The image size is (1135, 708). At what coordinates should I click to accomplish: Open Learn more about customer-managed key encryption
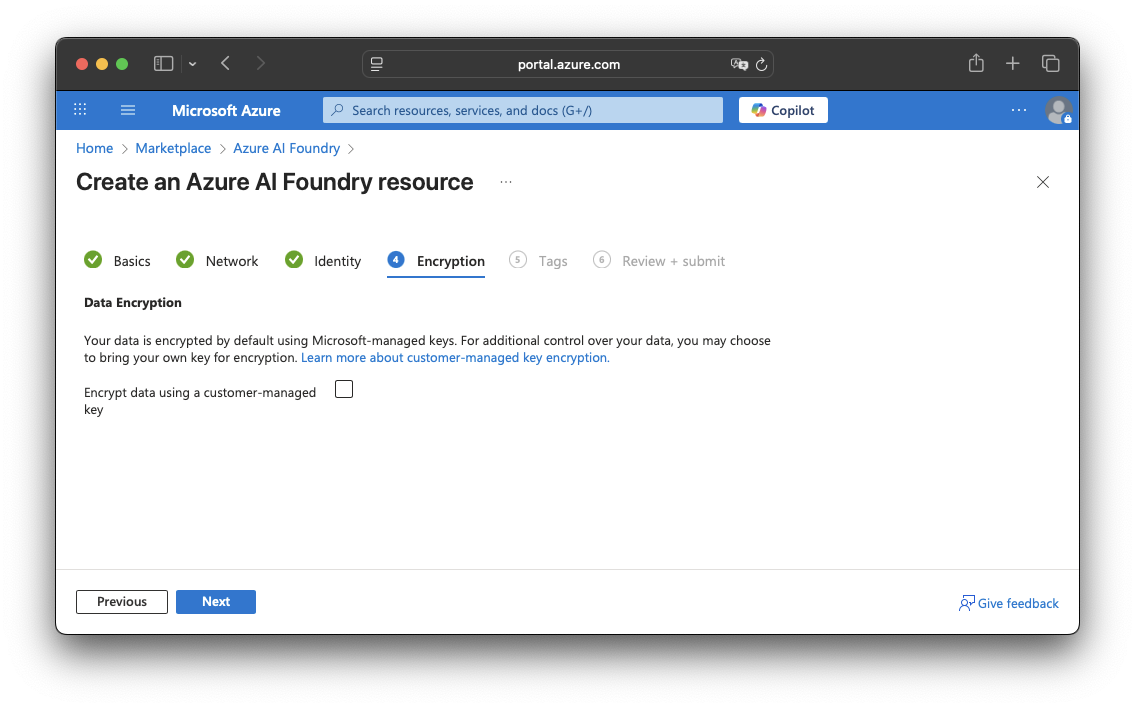tap(455, 358)
